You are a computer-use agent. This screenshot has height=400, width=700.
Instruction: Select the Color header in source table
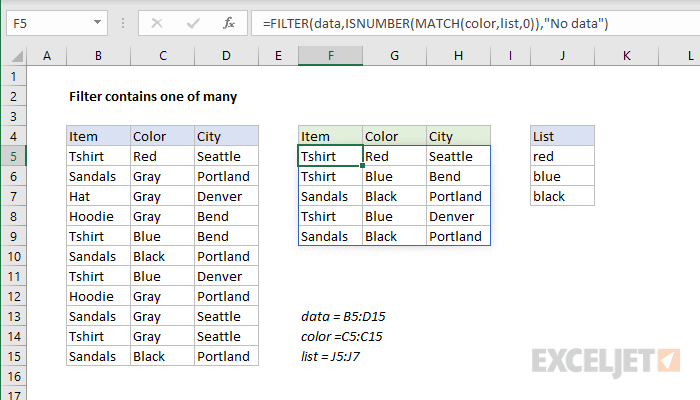click(x=162, y=136)
